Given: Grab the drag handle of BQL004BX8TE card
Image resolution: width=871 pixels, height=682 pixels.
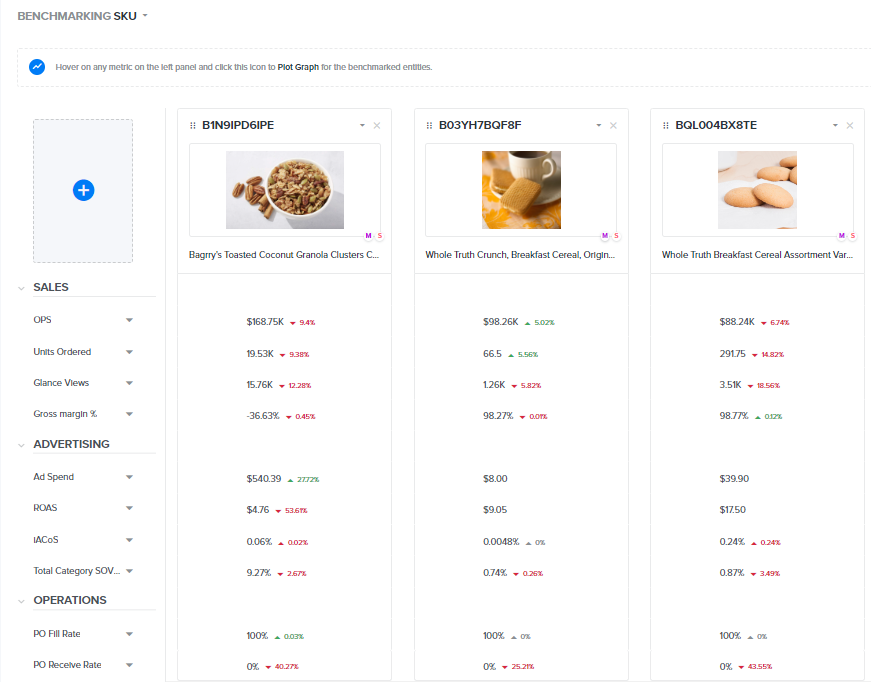Looking at the screenshot, I should point(665,126).
